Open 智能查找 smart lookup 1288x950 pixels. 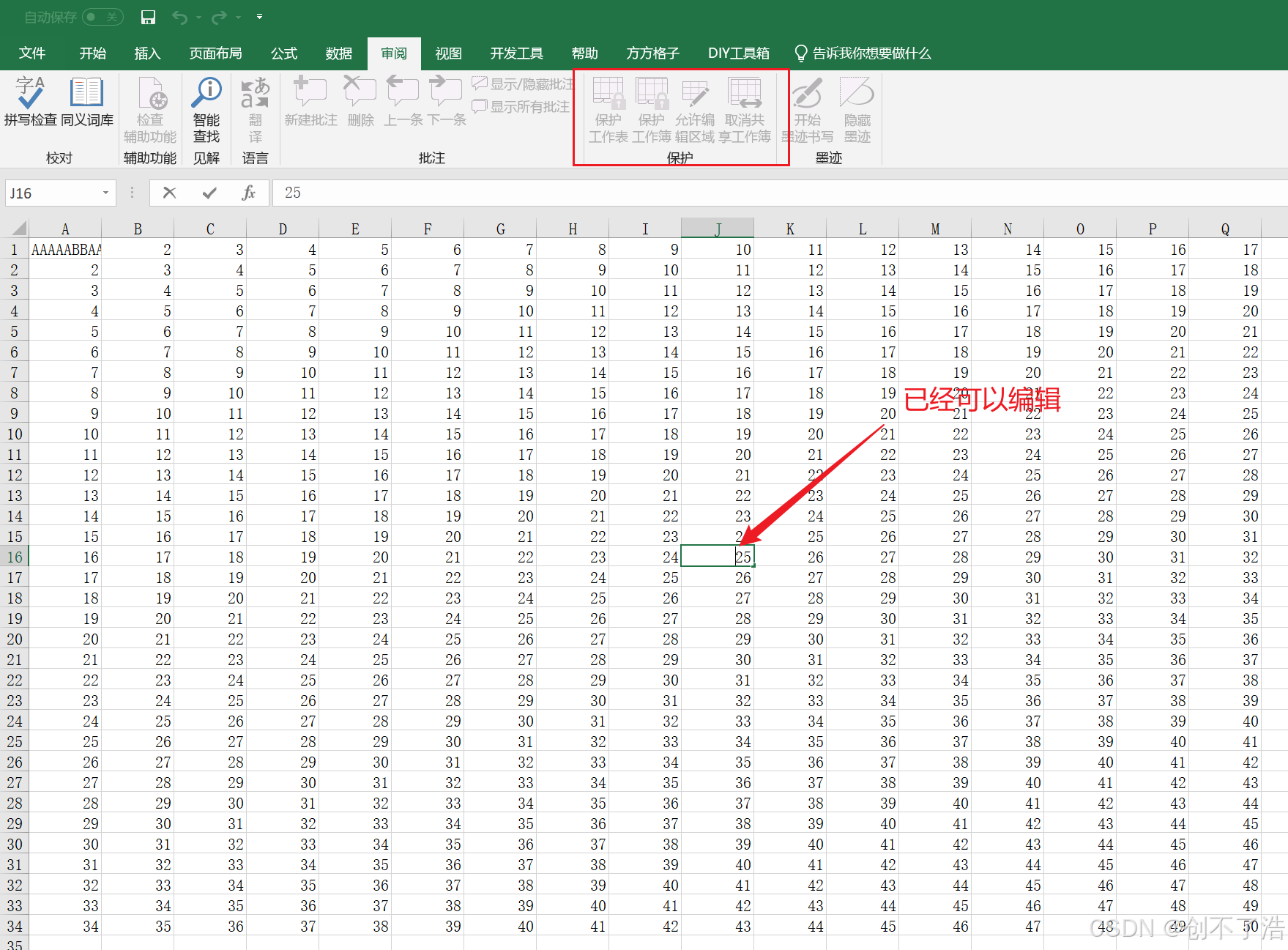[206, 110]
